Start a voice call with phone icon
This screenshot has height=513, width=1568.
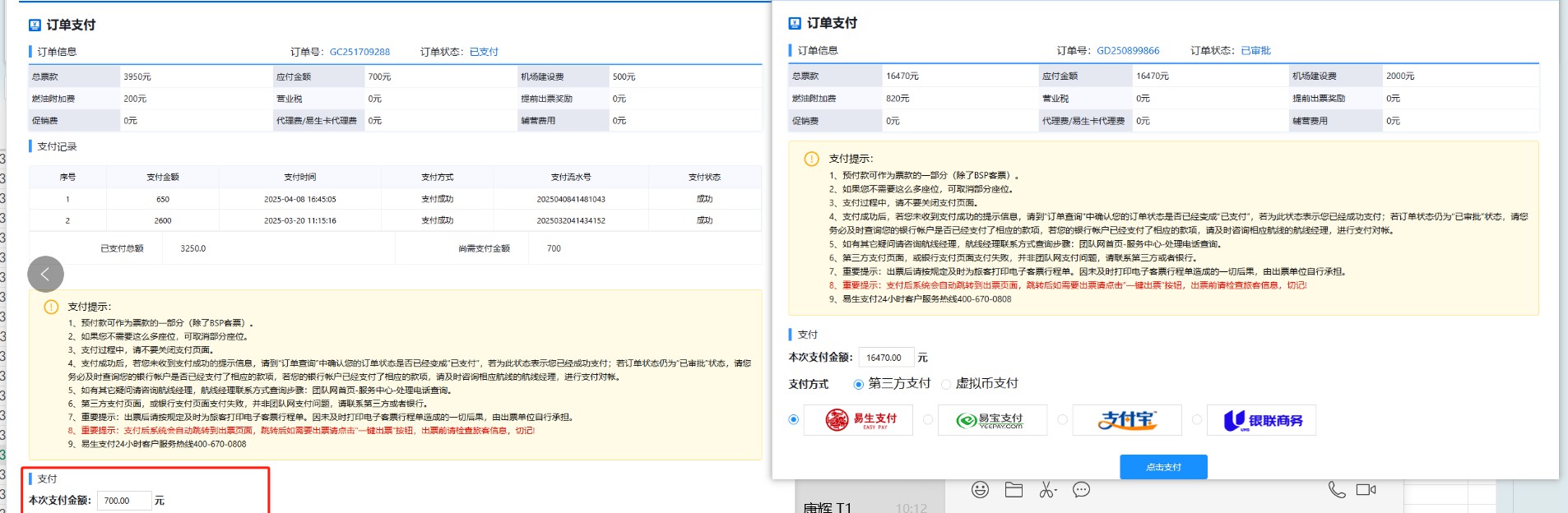pos(1337,490)
